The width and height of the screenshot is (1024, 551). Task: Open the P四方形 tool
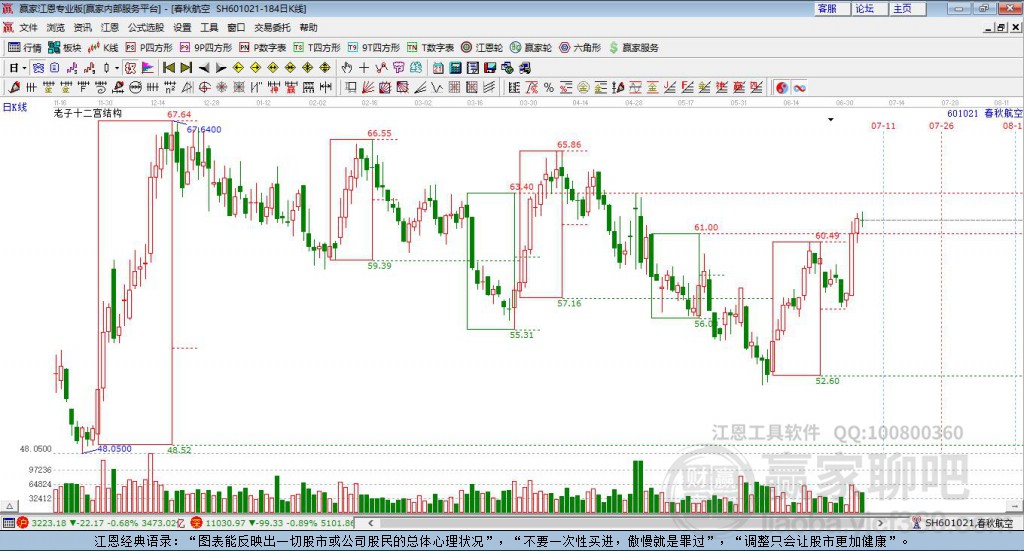pyautogui.click(x=149, y=48)
